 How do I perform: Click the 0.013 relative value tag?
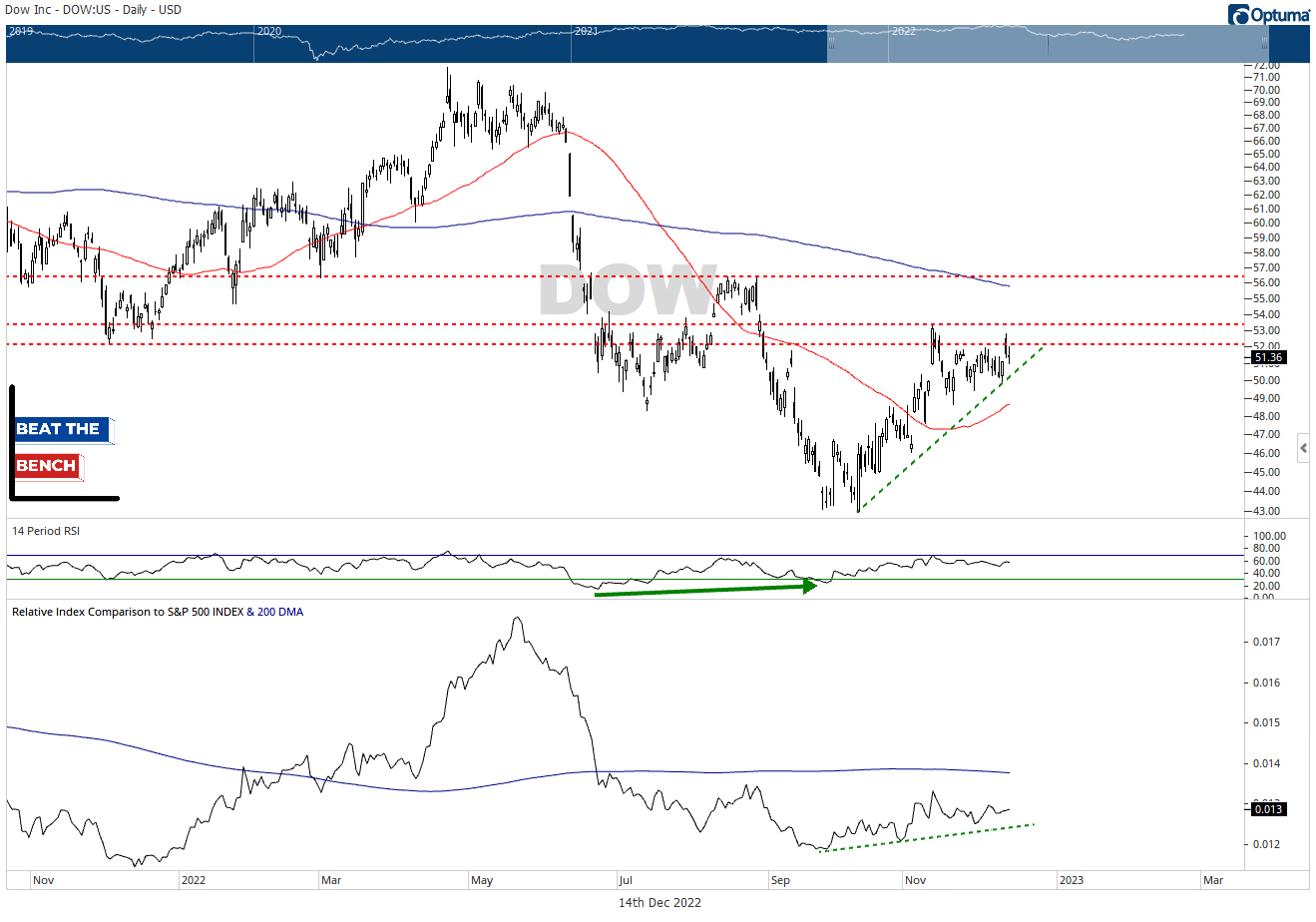[x=1268, y=809]
